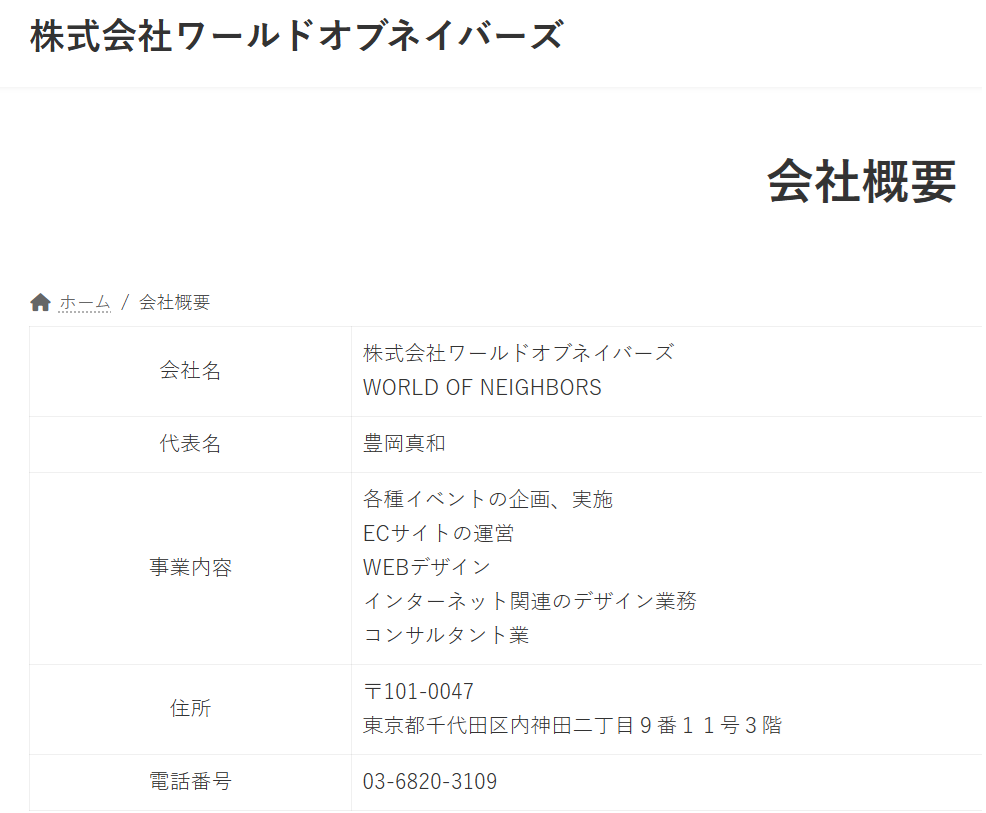Screen dimensions: 986x813
Task: Click the インターネット関連のデザイン業務 line
Action: pos(529,601)
